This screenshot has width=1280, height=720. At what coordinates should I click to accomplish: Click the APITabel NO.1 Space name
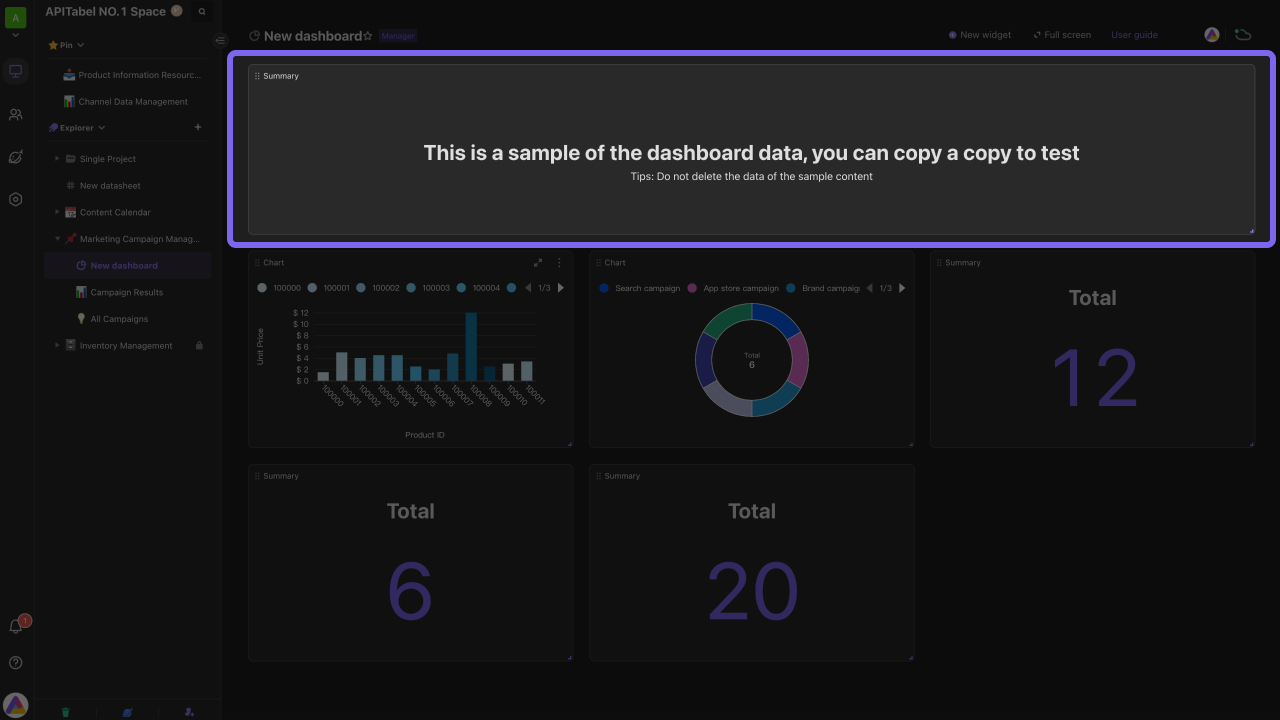[105, 11]
